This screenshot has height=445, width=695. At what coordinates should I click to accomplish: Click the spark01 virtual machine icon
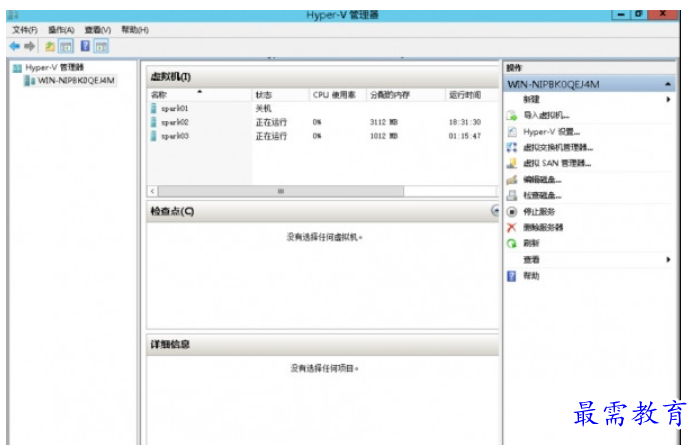[154, 109]
